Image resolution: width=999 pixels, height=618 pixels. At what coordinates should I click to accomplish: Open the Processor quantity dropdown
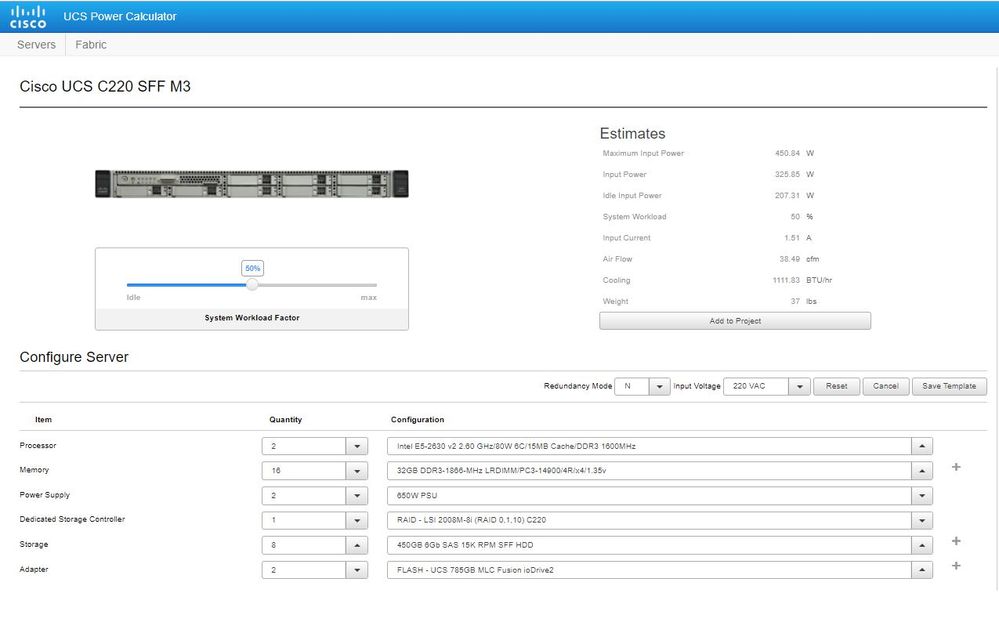pyautogui.click(x=357, y=447)
